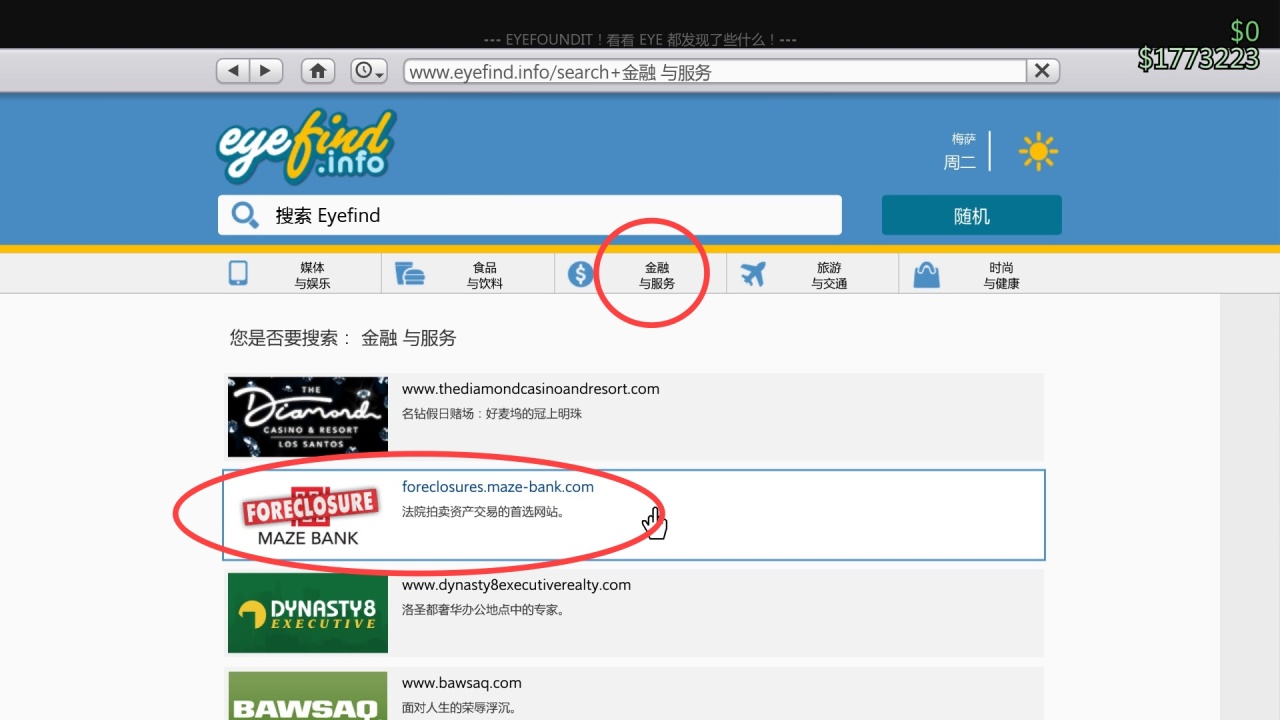The width and height of the screenshot is (1280, 720).
Task: Open the Dynasty 8 Executive thumbnail
Action: (308, 613)
